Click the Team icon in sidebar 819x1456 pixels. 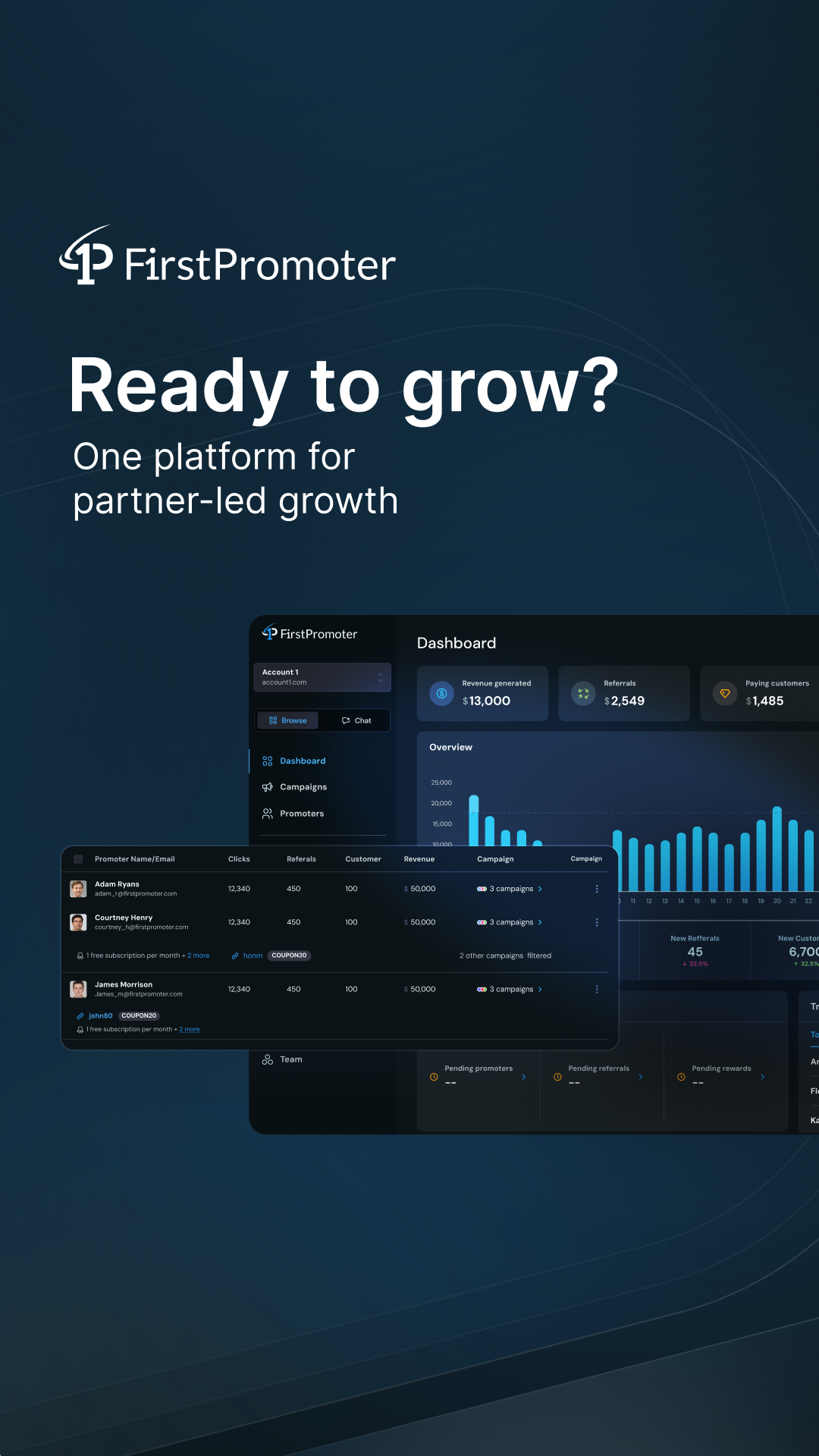point(268,1059)
